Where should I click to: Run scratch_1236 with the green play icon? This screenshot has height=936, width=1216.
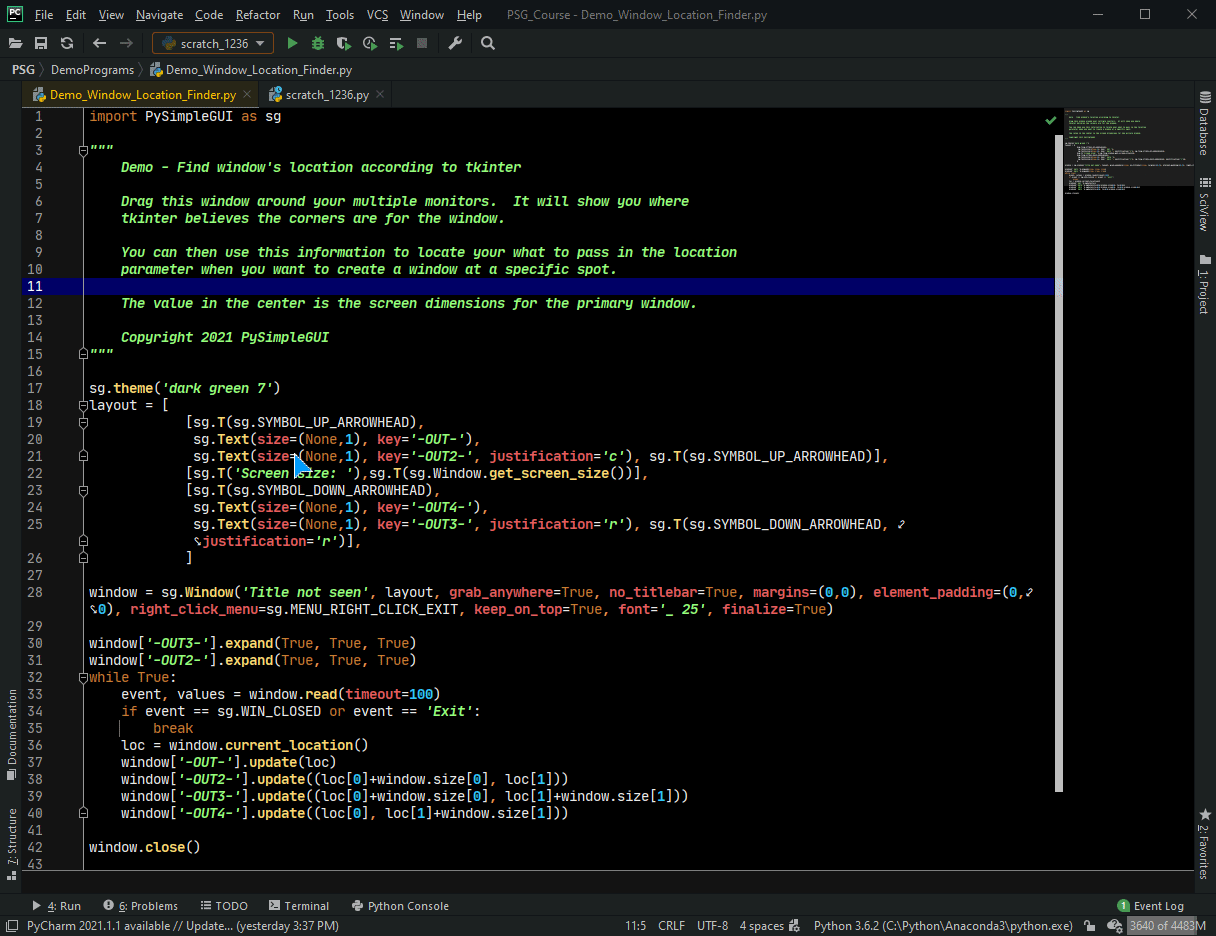(x=292, y=43)
